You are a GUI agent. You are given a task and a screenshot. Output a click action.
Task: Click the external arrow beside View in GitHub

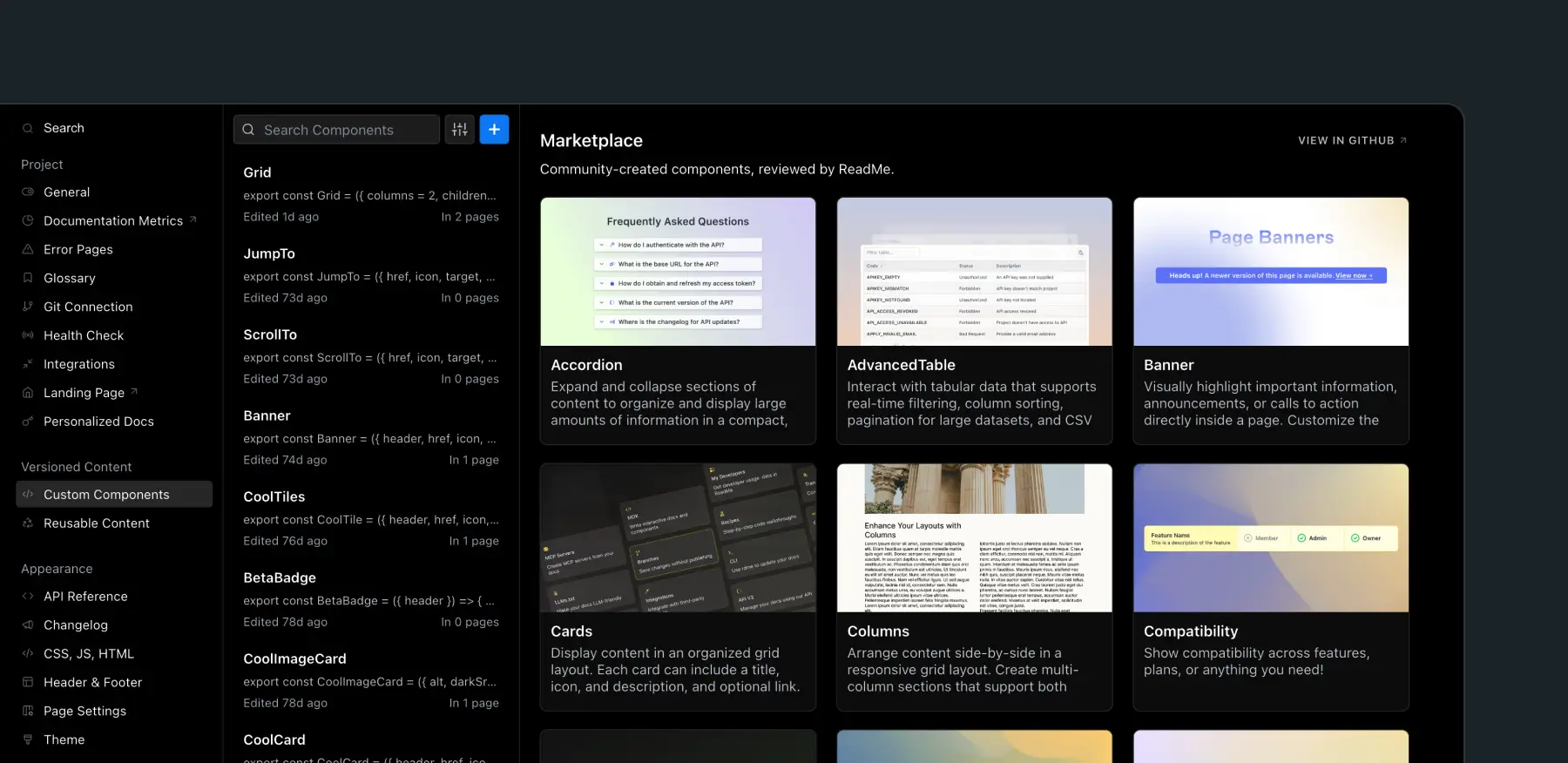(1403, 140)
